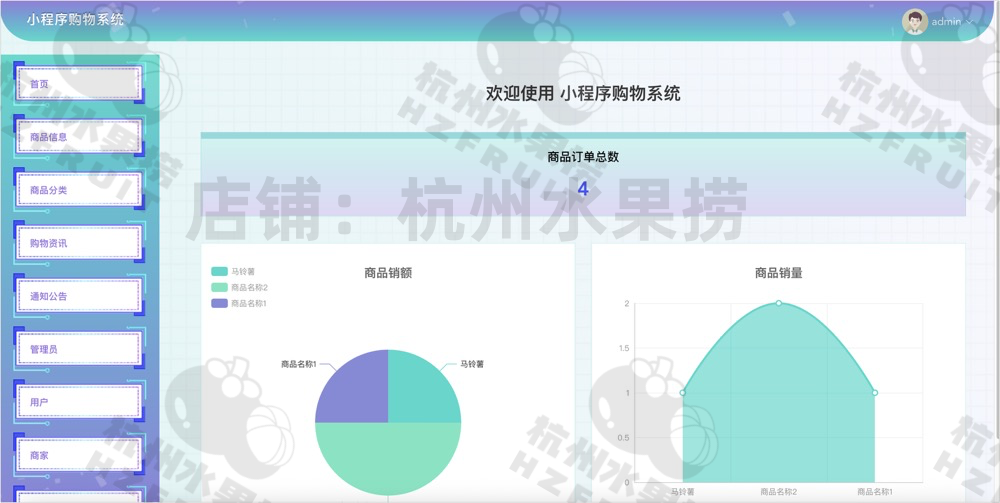Viewport: 1000px width, 503px height.
Task: Open the 用户 management entry
Action: (x=78, y=402)
